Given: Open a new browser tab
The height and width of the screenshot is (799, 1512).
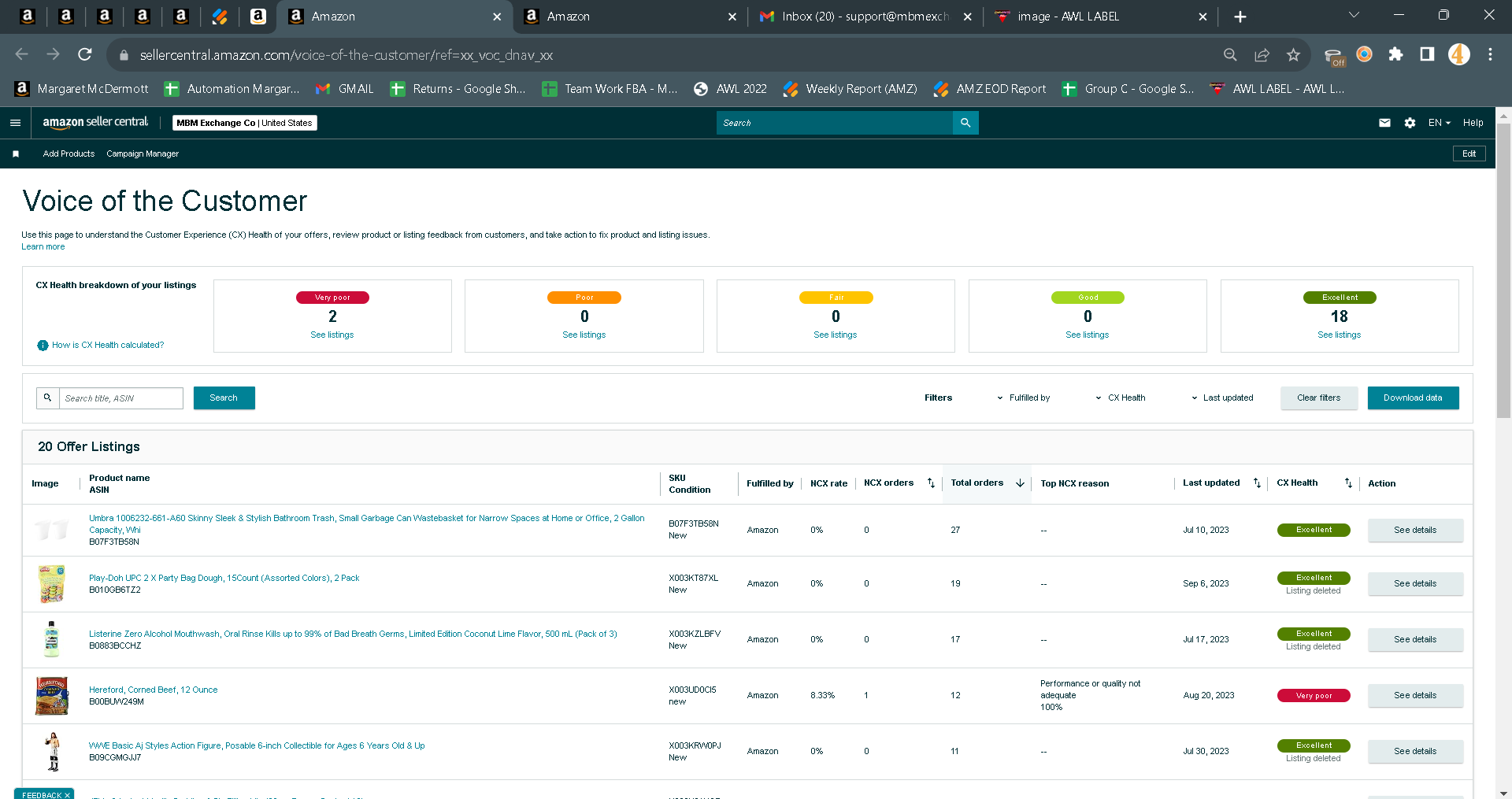Looking at the screenshot, I should pos(1240,17).
